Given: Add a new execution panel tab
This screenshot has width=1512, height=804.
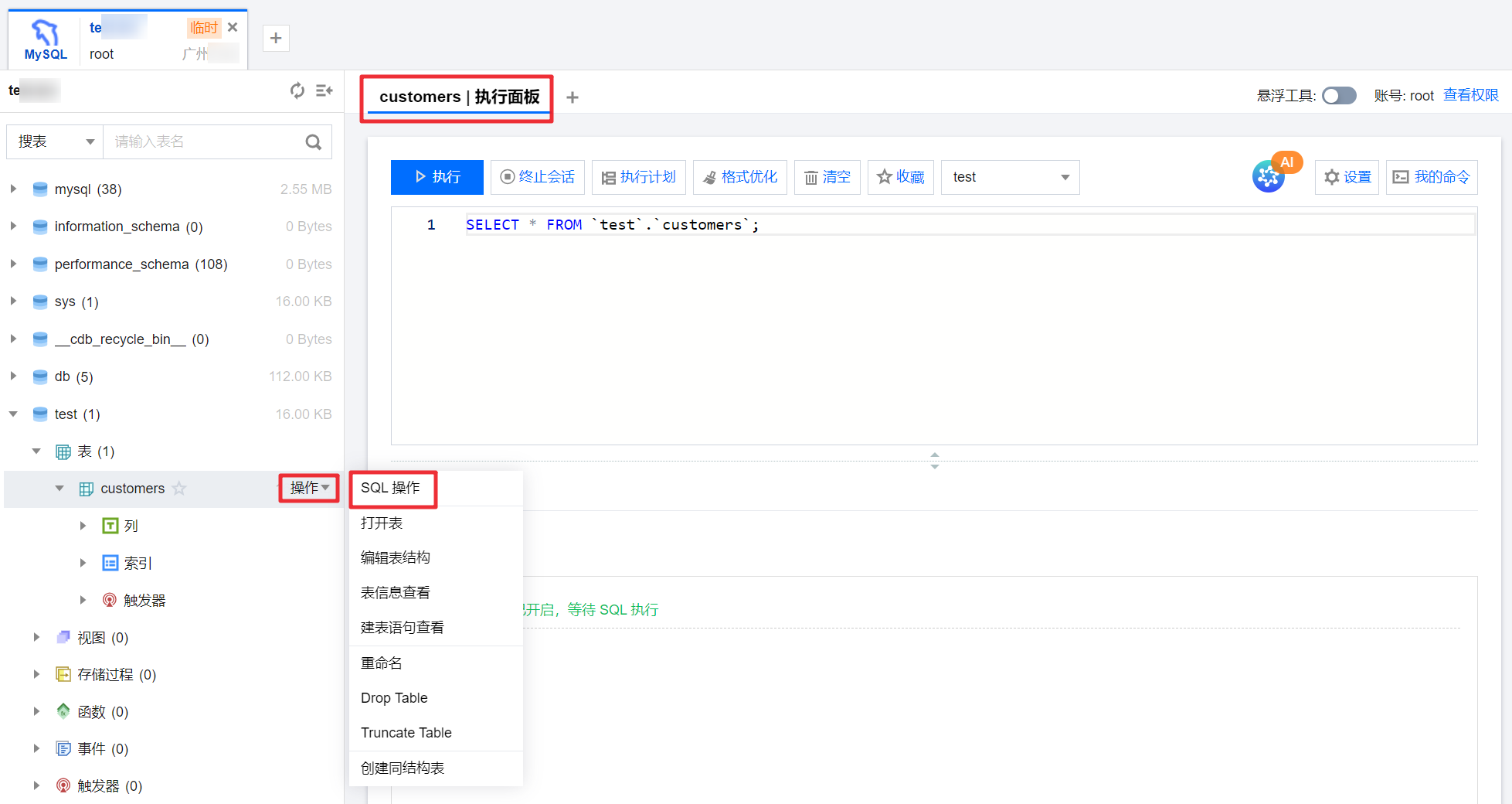Looking at the screenshot, I should 573,97.
